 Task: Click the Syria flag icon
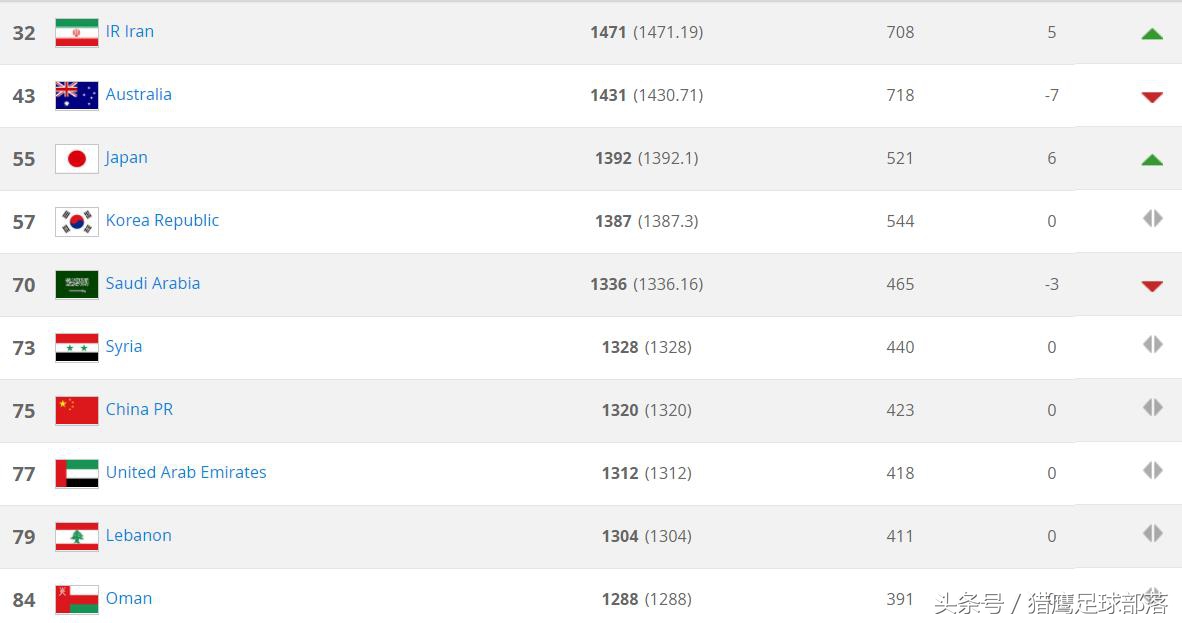coord(77,348)
